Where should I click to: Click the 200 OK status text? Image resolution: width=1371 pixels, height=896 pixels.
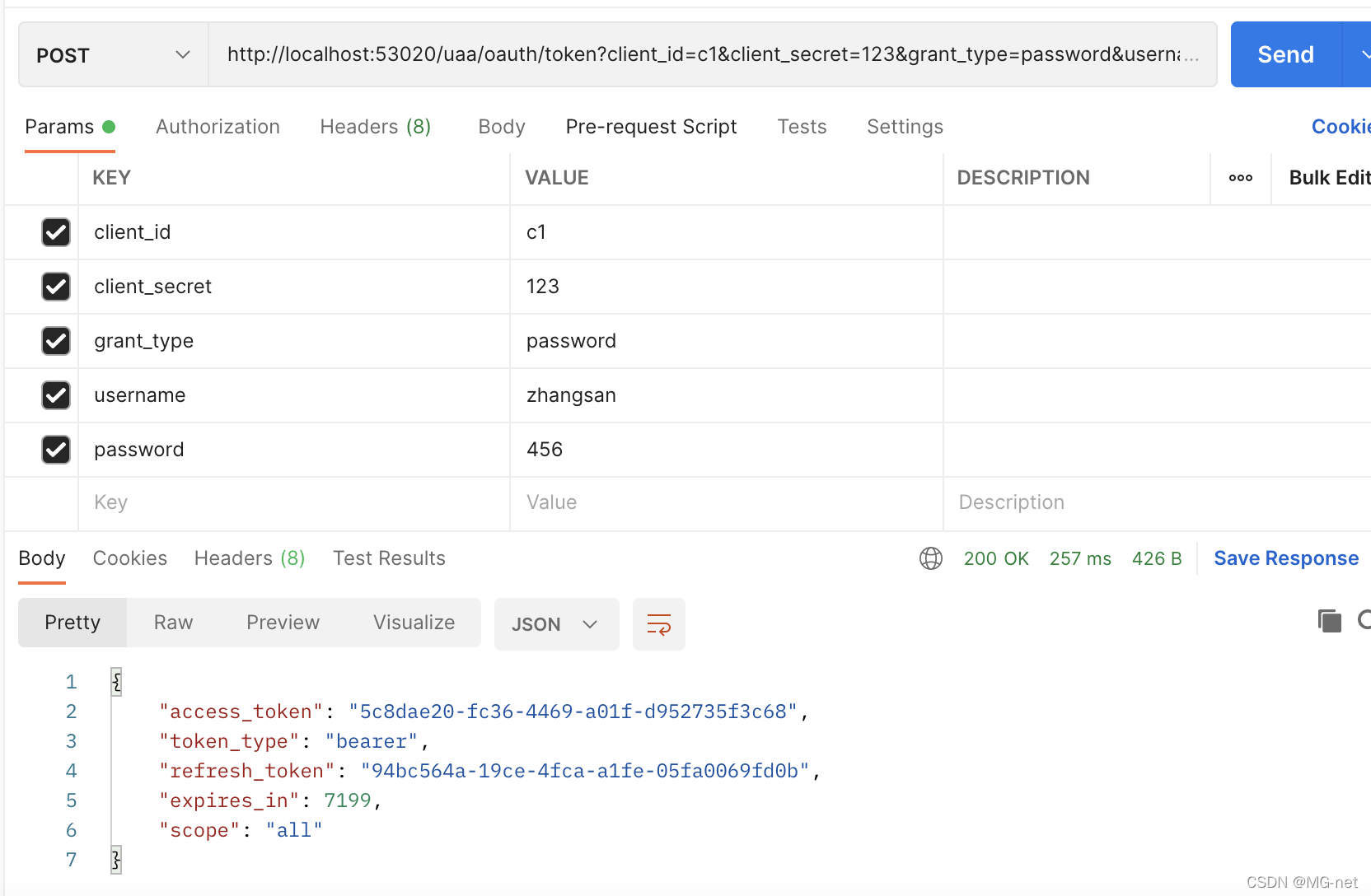[x=996, y=558]
